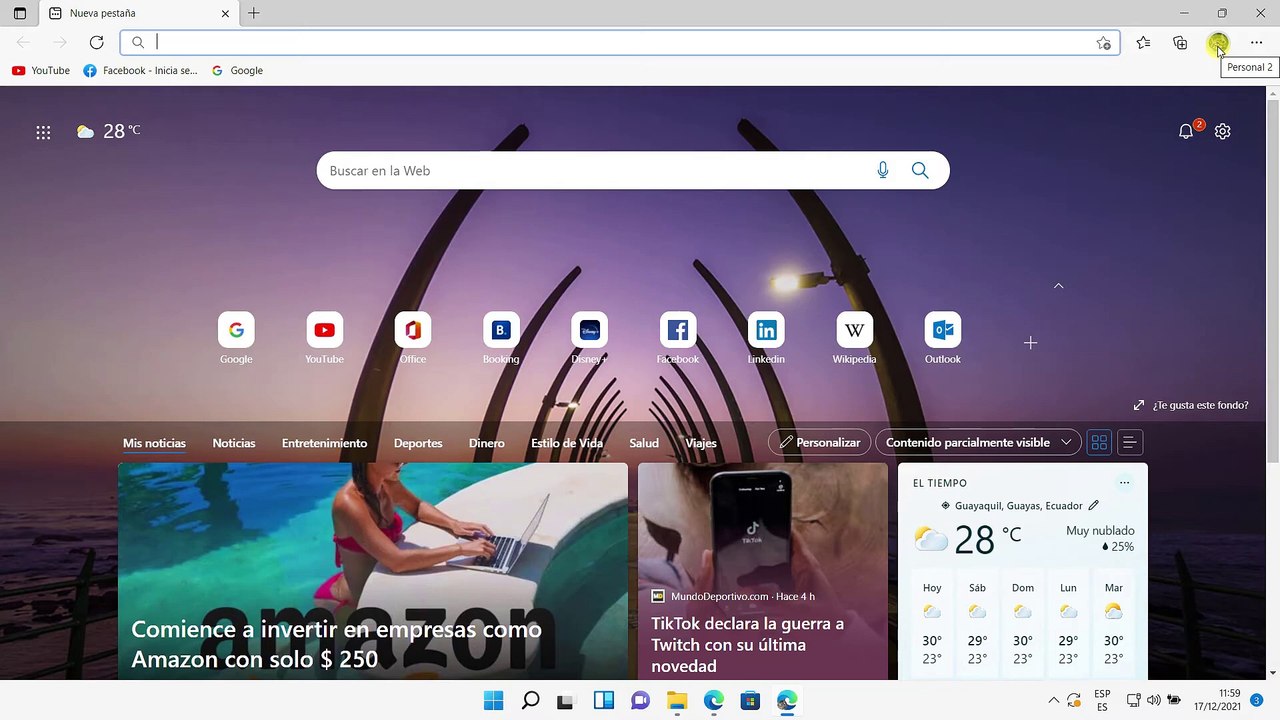Screen dimensions: 1280x720
Task: Focus the browser address bar
Action: (x=620, y=42)
